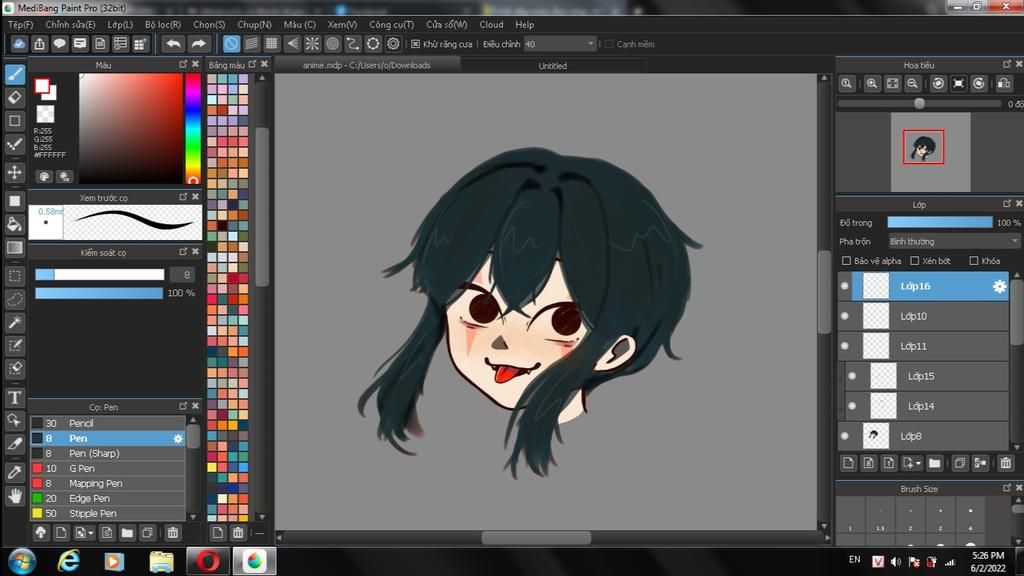Open the Cloud menu
1024x576 pixels.
(x=491, y=24)
